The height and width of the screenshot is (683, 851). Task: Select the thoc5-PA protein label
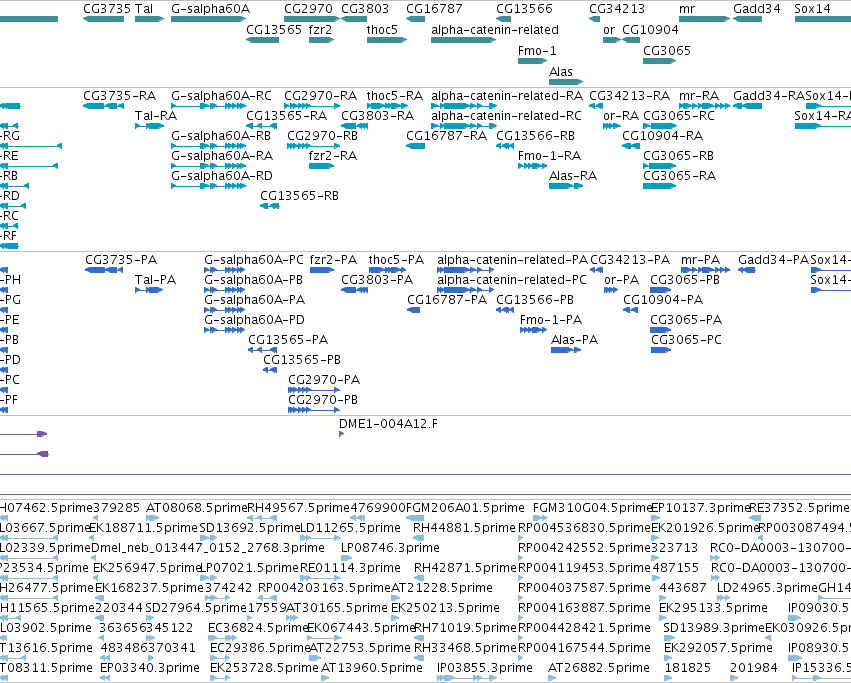(396, 260)
